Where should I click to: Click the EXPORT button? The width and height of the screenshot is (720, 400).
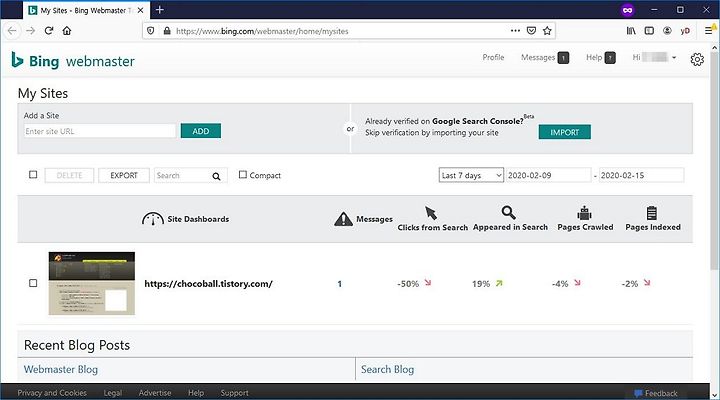pos(124,175)
